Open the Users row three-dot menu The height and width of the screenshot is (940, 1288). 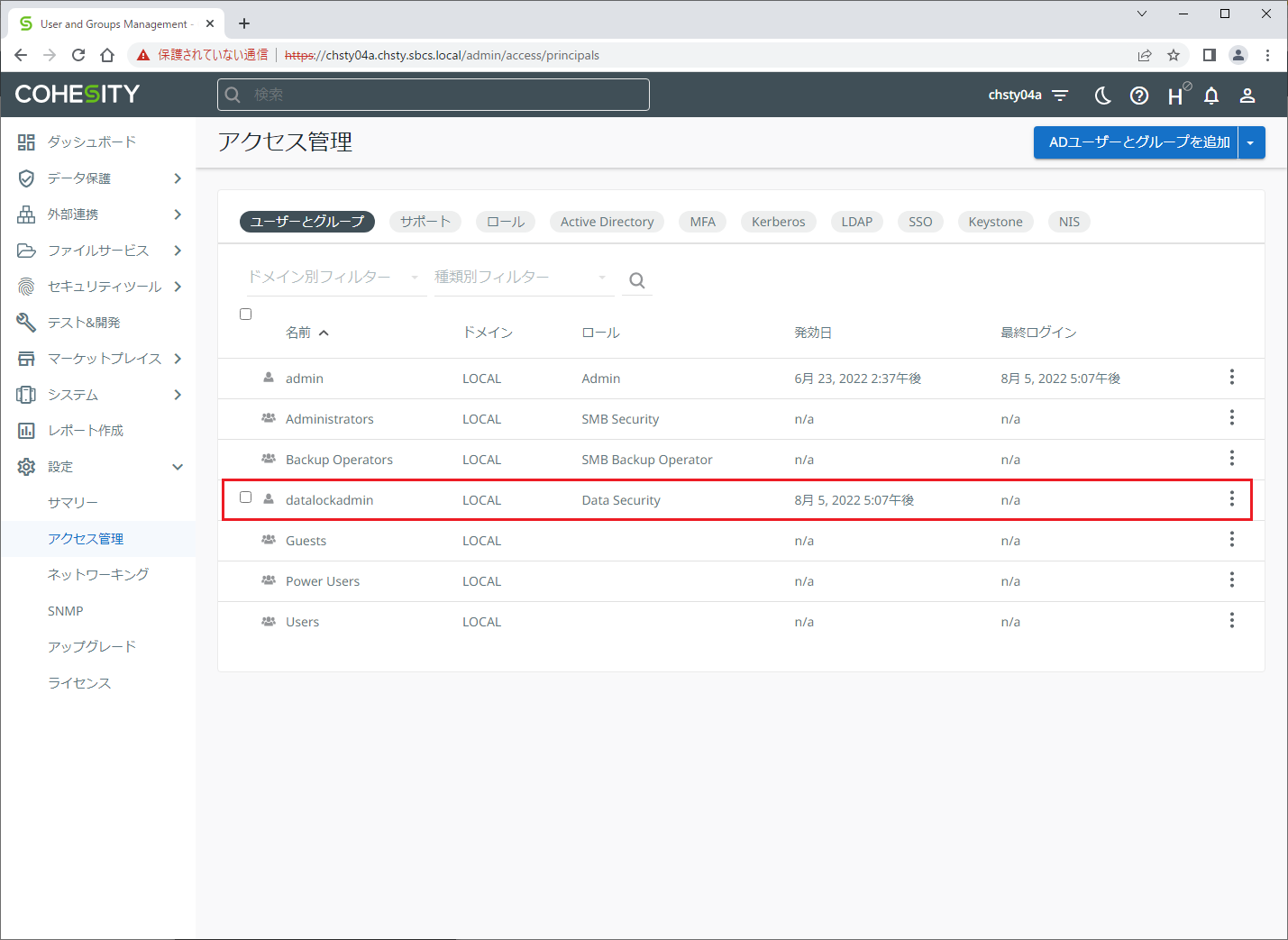click(1232, 621)
